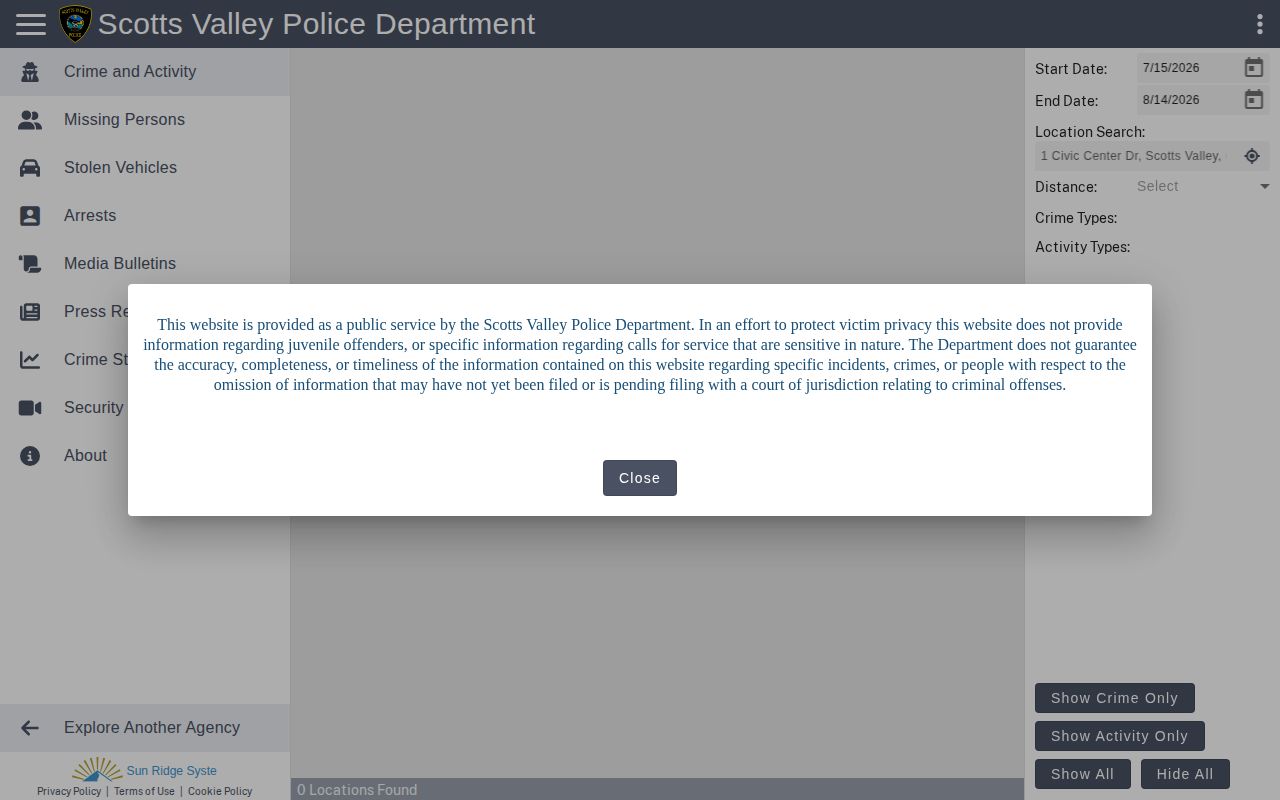Open the Cookie Policy link
1280x800 pixels.
coord(220,791)
